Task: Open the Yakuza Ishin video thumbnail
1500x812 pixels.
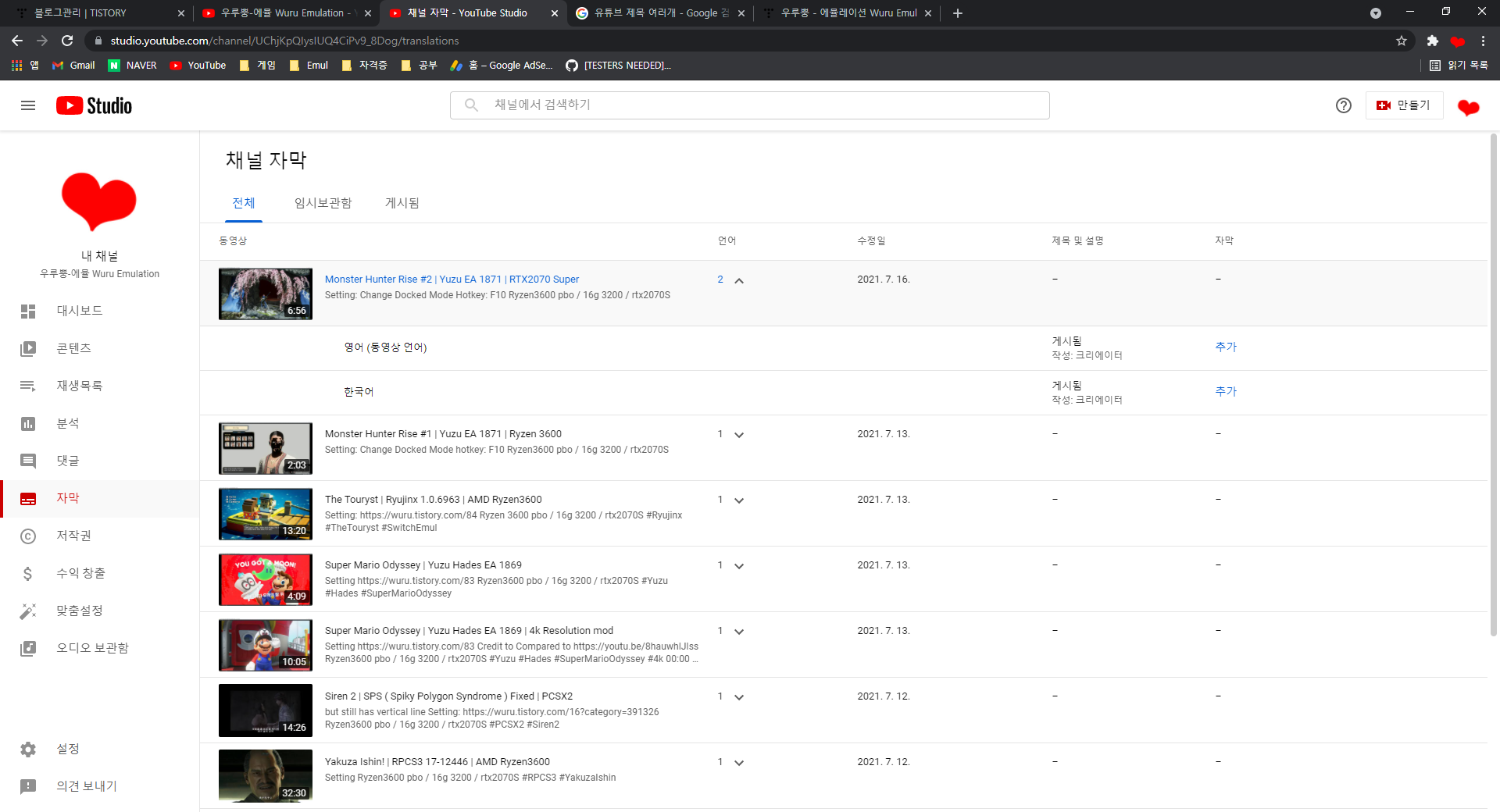Action: (266, 776)
